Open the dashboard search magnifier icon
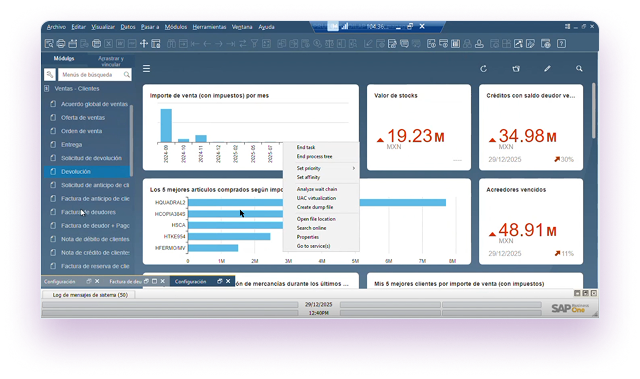Image resolution: width=640 pixels, height=379 pixels. [x=579, y=69]
